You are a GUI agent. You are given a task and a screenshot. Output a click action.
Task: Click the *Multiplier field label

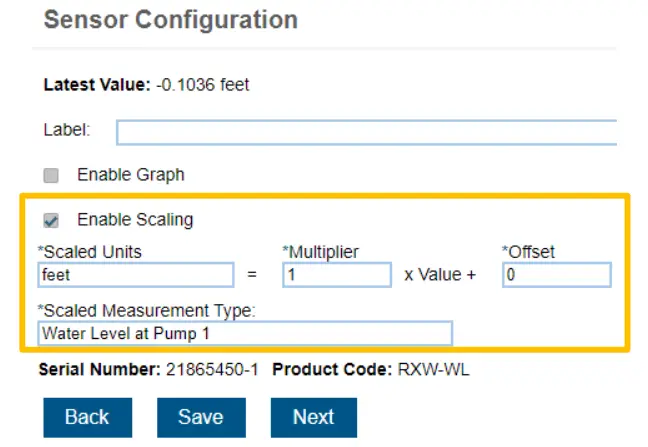coord(320,253)
